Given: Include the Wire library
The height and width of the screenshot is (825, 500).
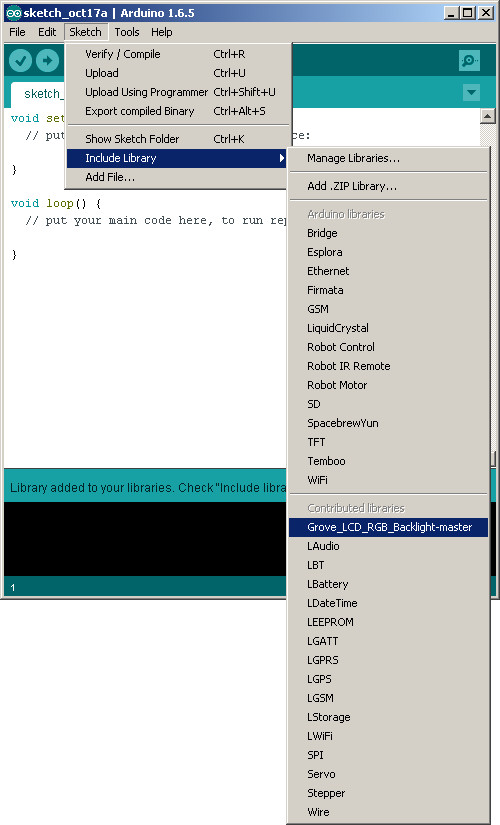Looking at the screenshot, I should click(x=388, y=811).
